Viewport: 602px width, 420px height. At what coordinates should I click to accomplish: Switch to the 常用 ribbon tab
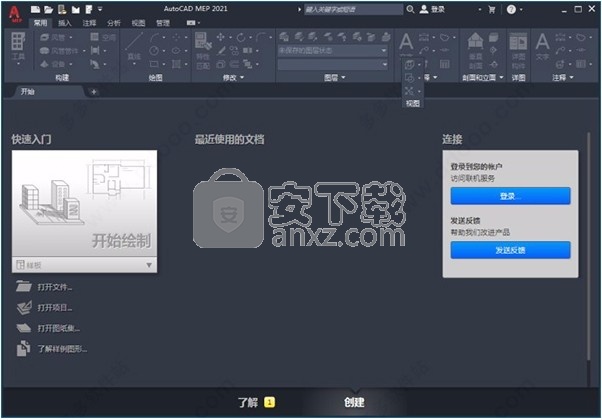pos(40,23)
